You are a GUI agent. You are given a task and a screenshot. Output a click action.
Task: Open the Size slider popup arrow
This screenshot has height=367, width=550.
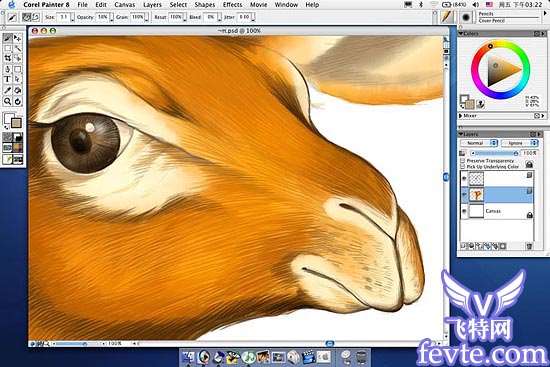pos(73,18)
